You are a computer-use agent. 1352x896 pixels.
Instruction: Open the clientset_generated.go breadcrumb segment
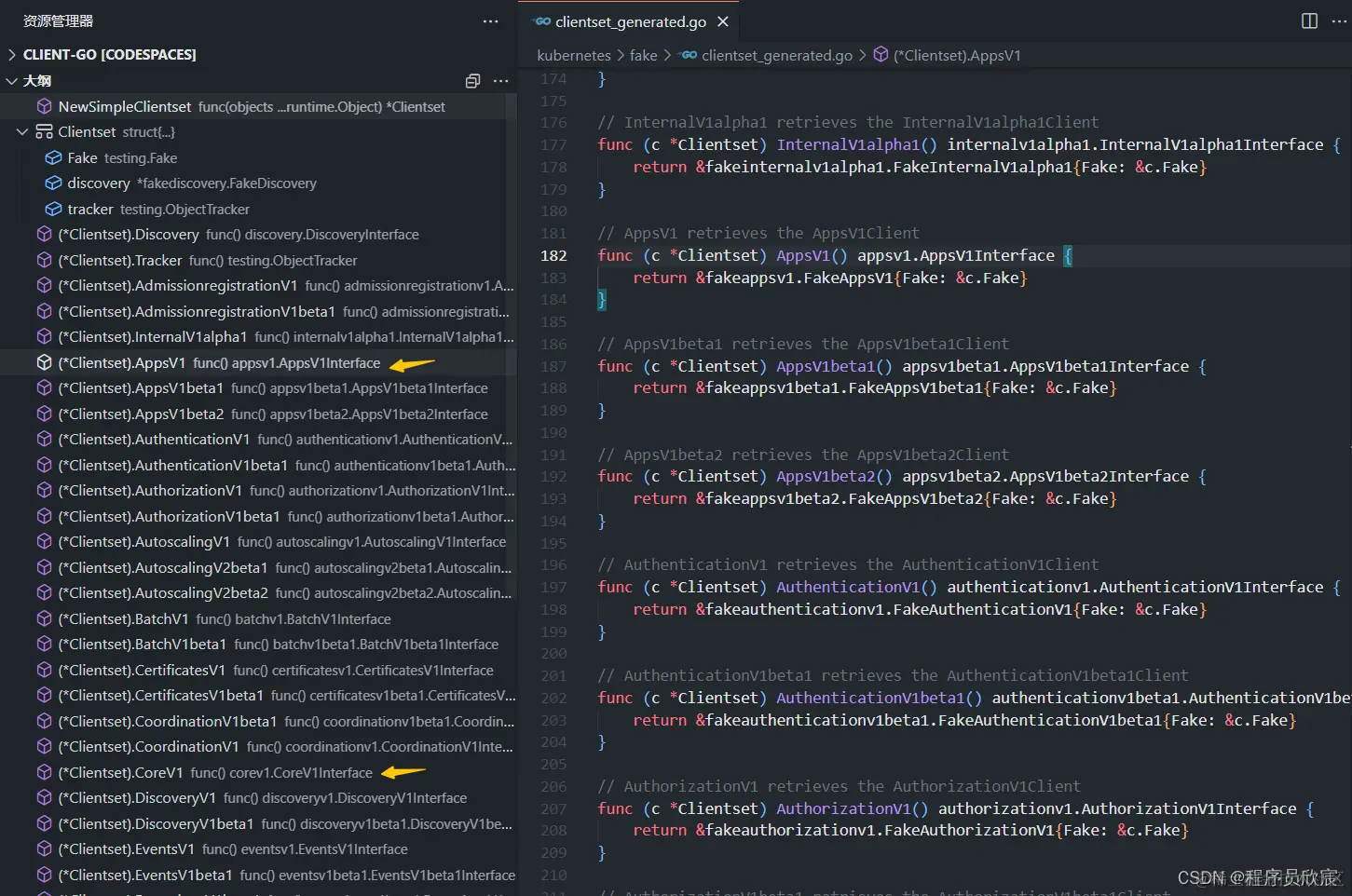[x=777, y=56]
